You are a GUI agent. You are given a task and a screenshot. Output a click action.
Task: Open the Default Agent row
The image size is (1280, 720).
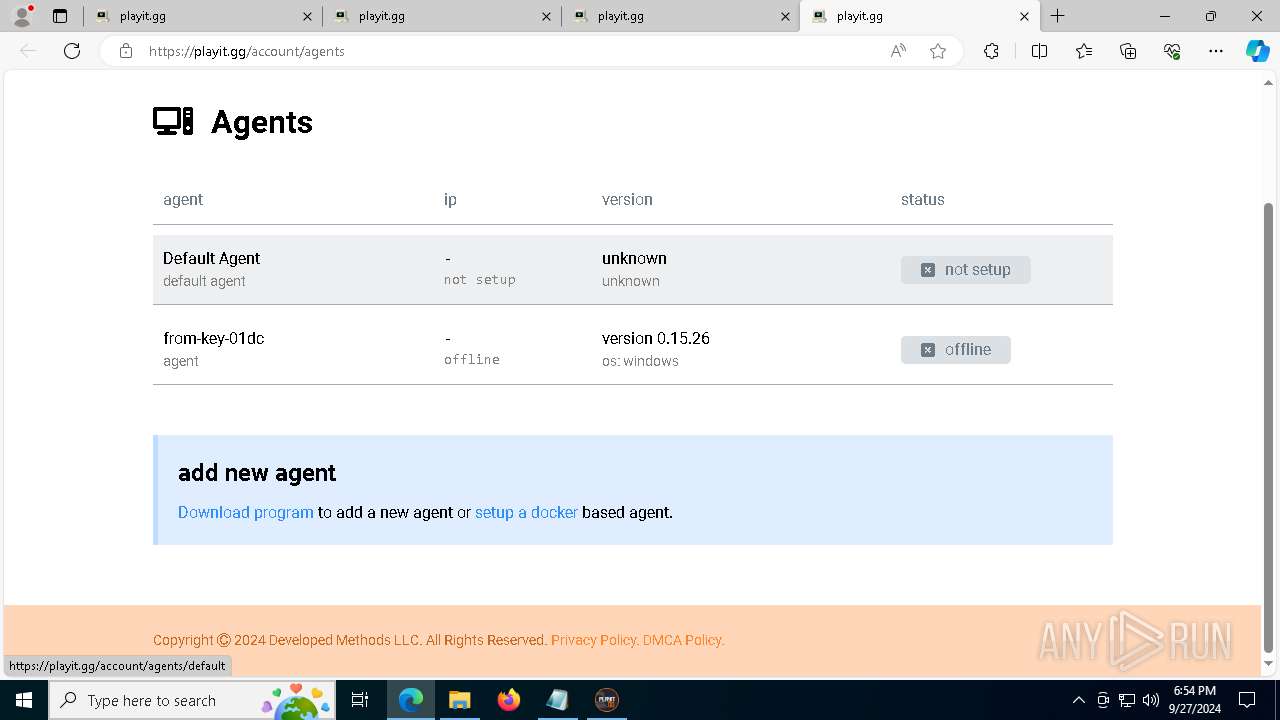coord(632,269)
